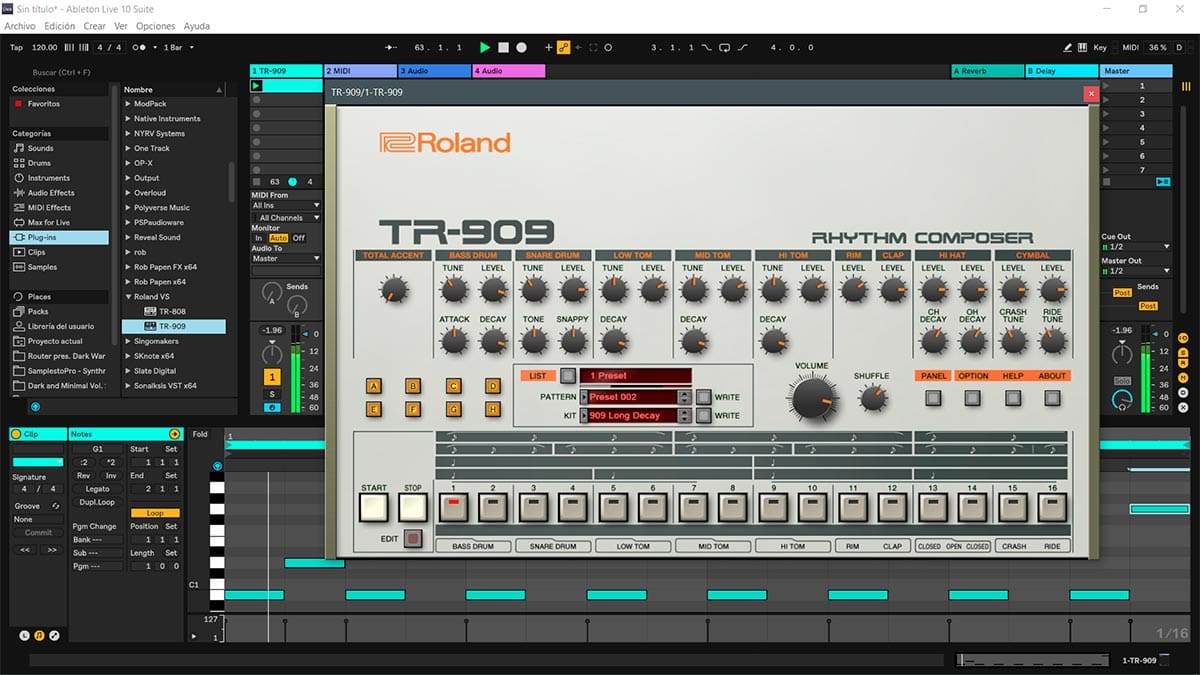Screen dimensions: 1200x675
Task: Expand the ModPack folder
Action: [x=128, y=104]
